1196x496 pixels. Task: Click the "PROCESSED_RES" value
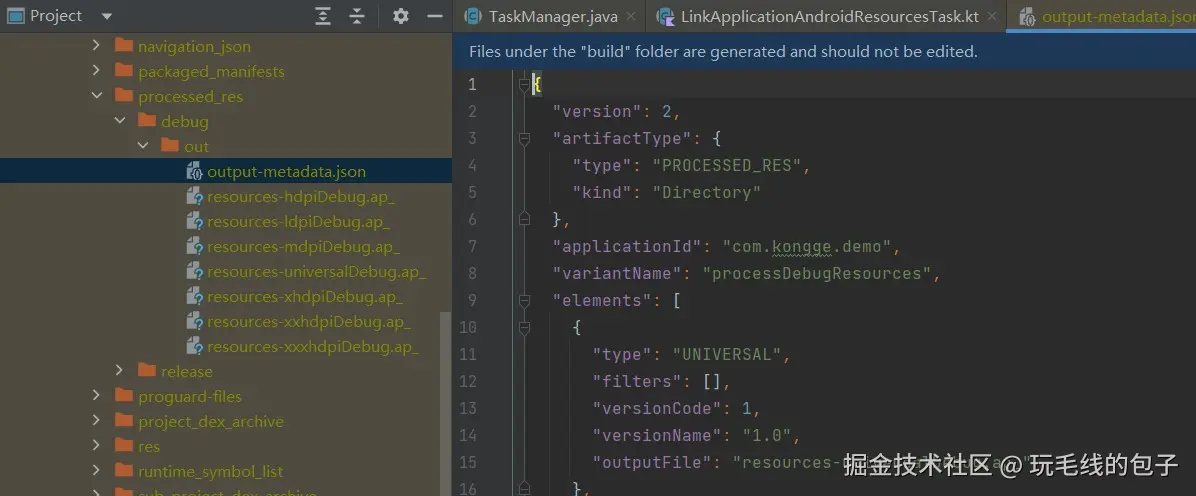(725, 166)
